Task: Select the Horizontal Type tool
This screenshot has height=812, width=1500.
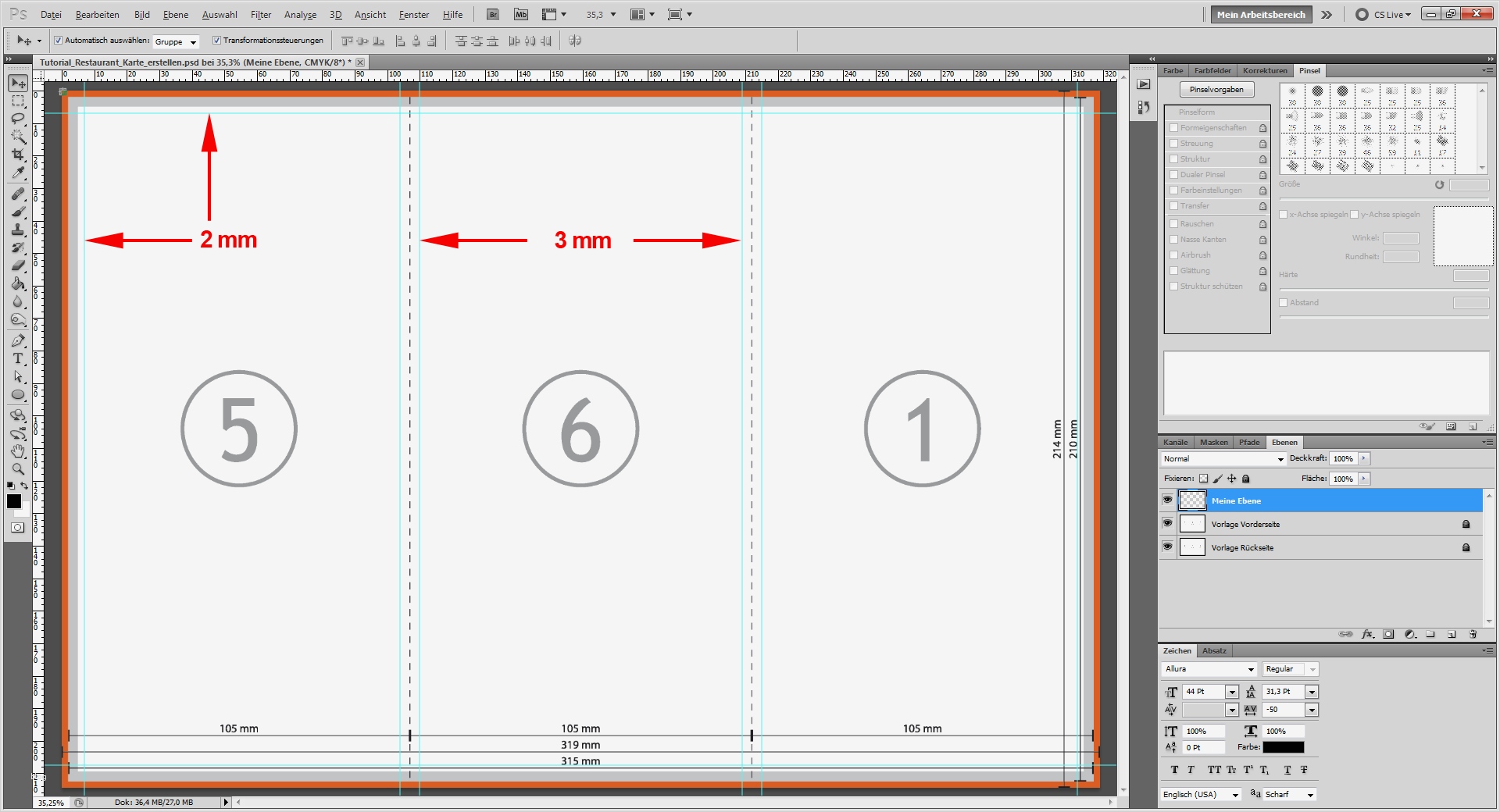Action: [18, 359]
